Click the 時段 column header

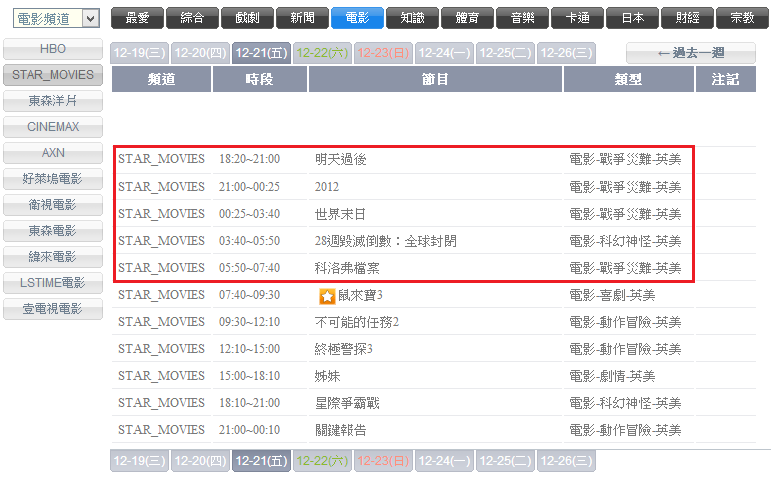tap(260, 79)
